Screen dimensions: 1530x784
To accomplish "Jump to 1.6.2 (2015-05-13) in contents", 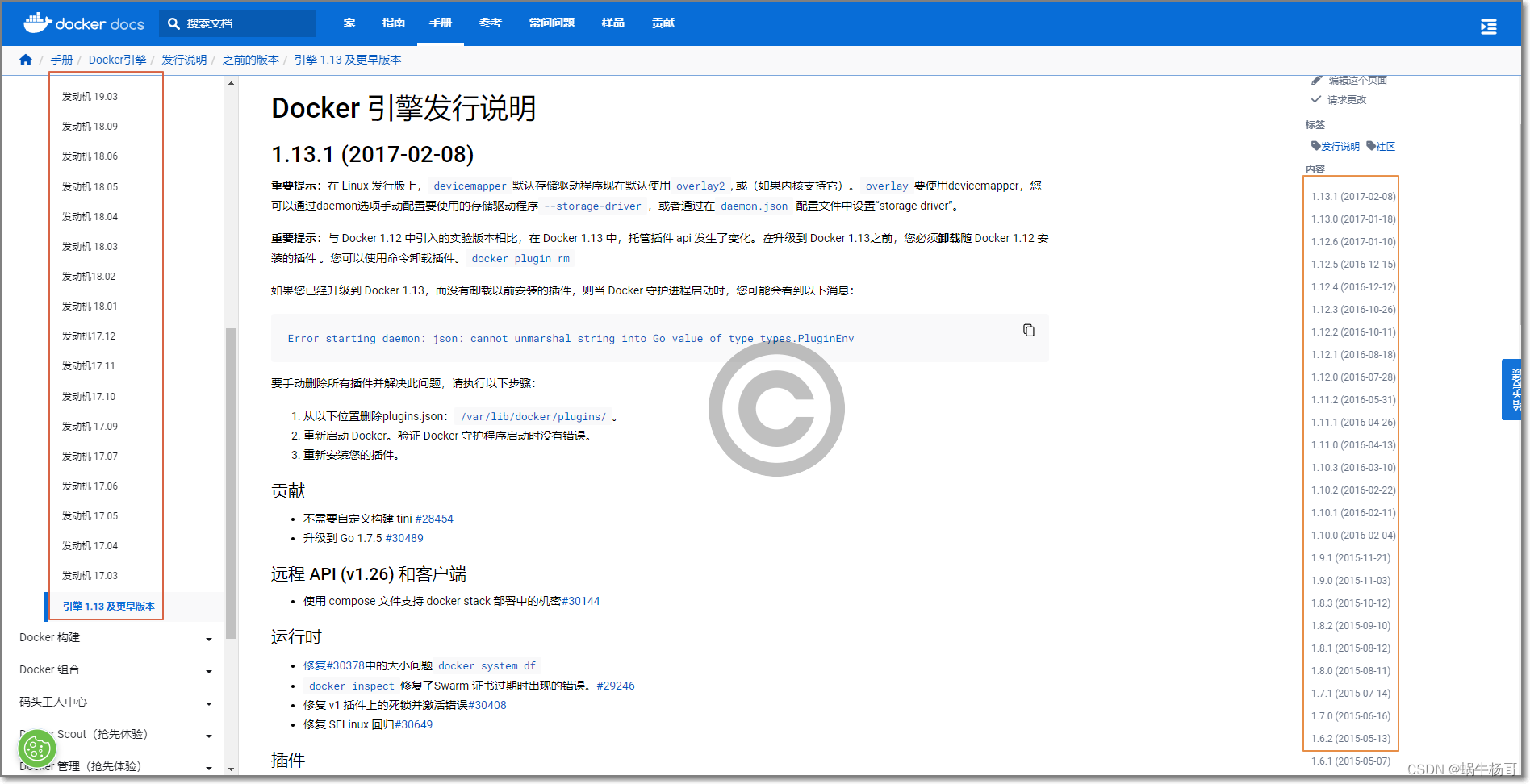I will tap(1351, 738).
